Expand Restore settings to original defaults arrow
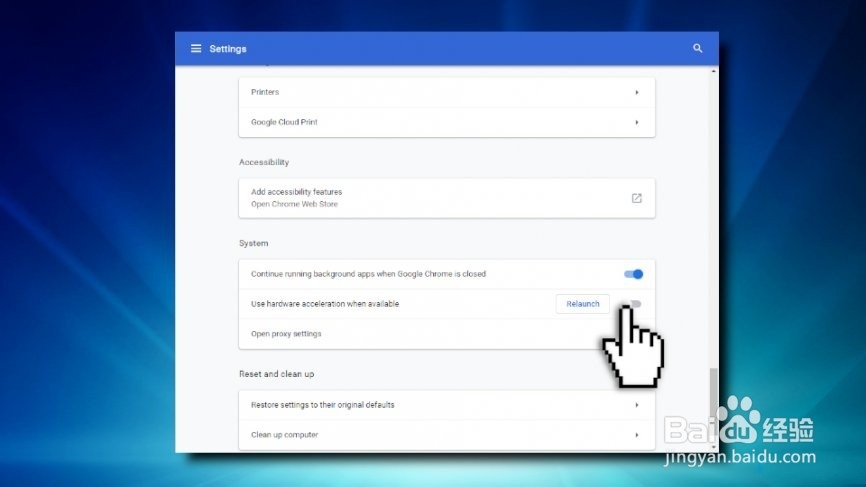 coord(637,405)
